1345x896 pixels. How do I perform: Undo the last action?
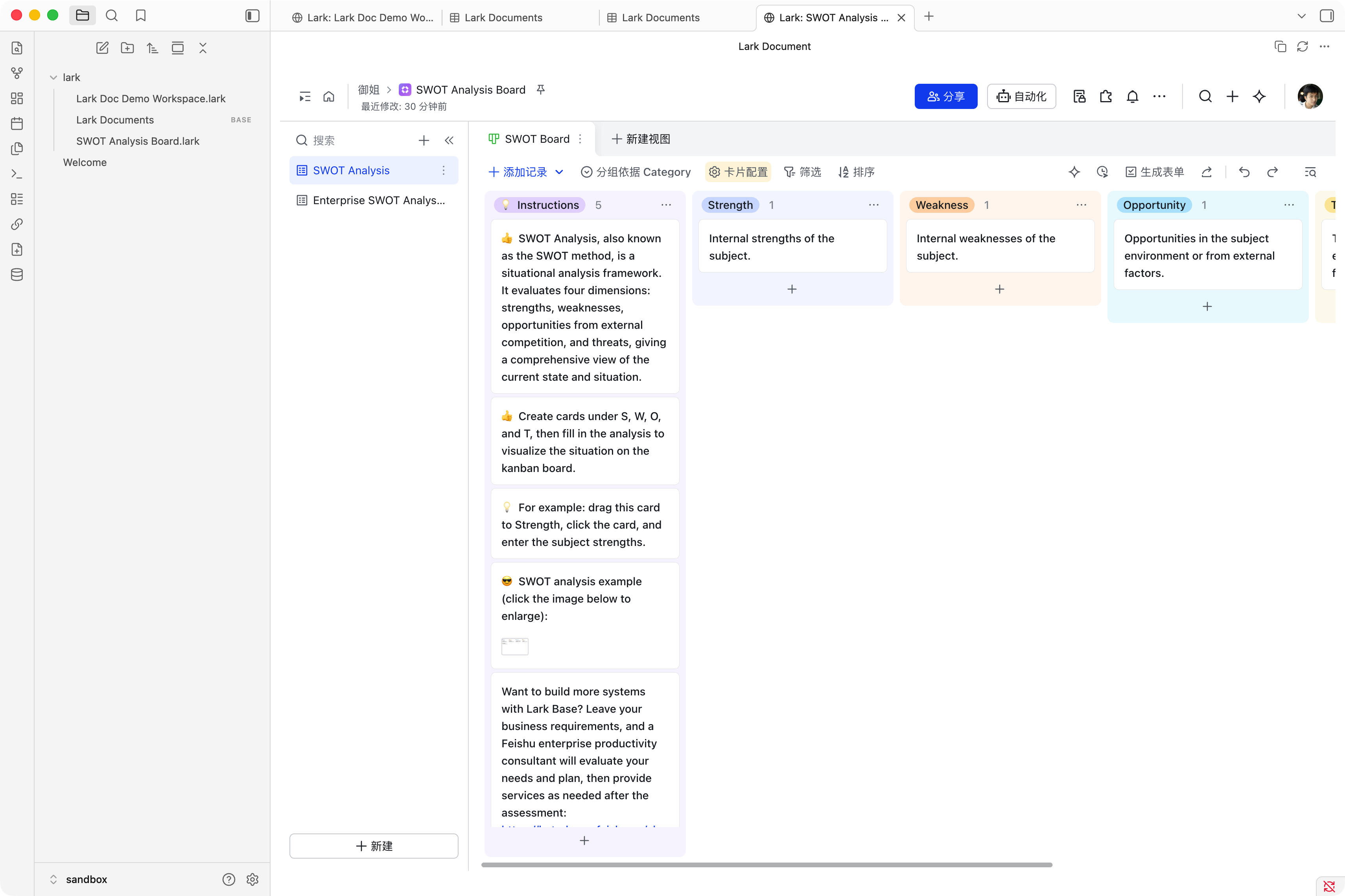click(1244, 172)
